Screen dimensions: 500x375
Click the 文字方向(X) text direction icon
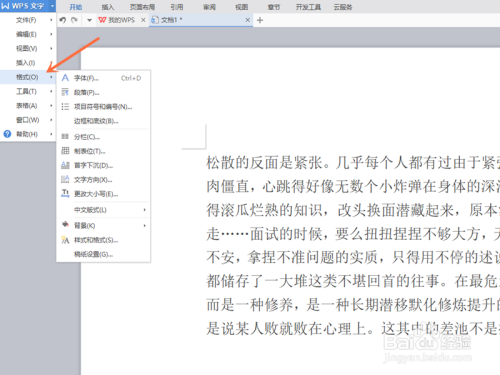[x=65, y=180]
